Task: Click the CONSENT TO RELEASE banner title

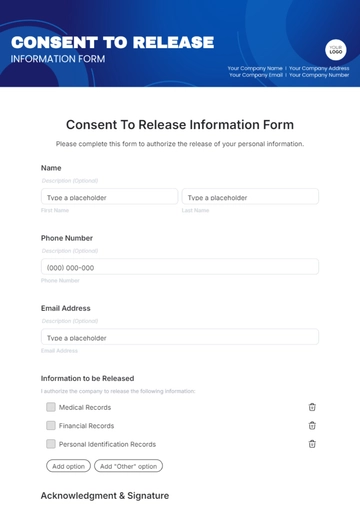Action: (x=113, y=42)
